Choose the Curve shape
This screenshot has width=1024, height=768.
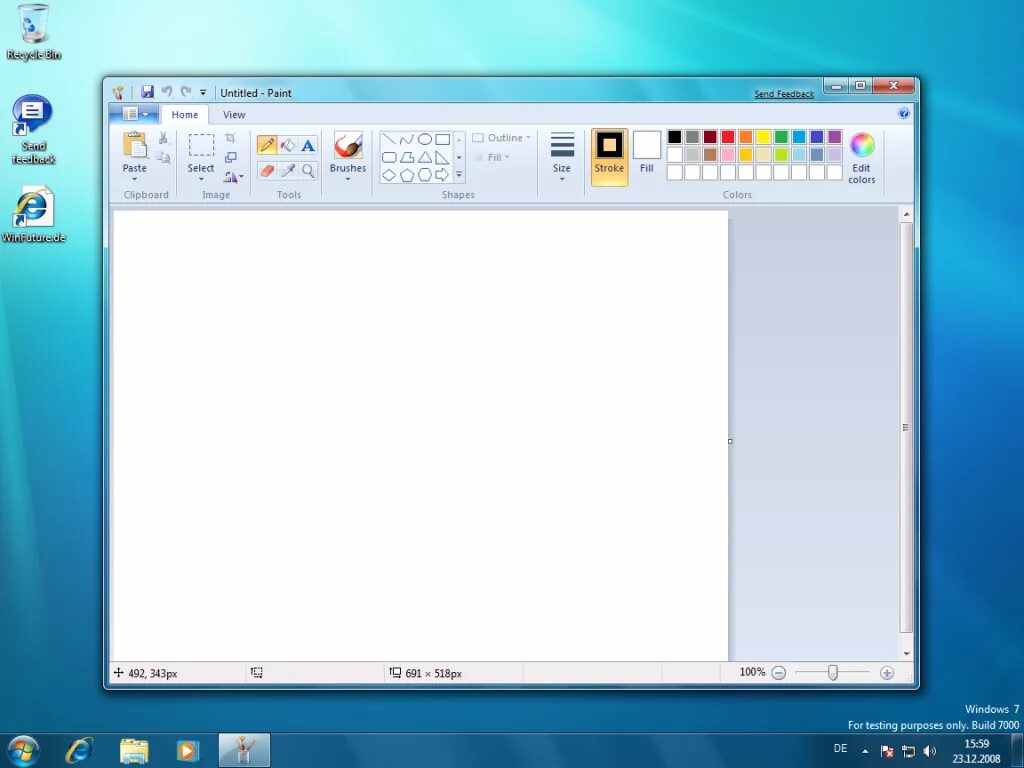pos(407,138)
